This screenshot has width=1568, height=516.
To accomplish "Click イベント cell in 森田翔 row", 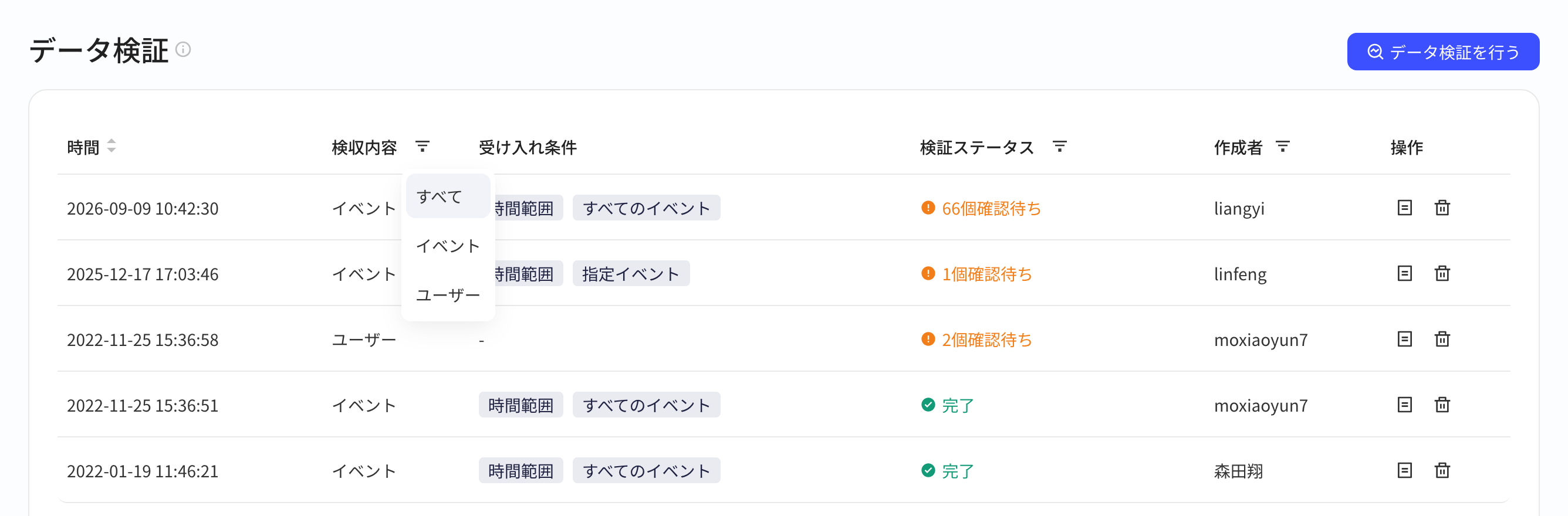I will [x=364, y=471].
